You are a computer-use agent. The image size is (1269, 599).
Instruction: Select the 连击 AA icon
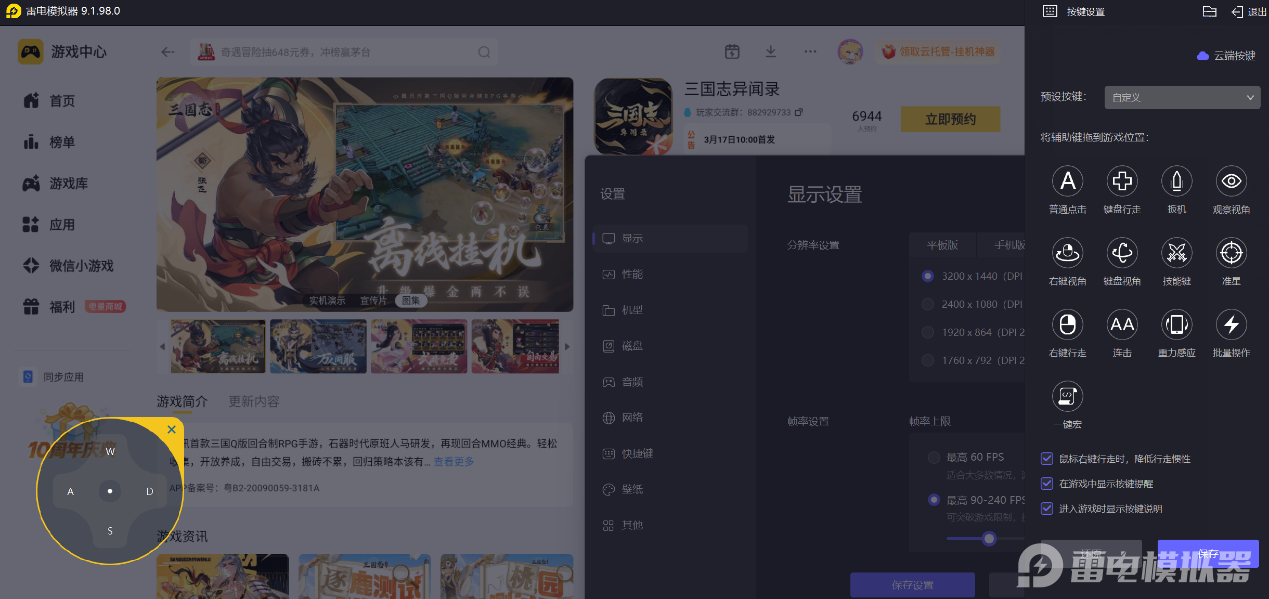pos(1122,324)
